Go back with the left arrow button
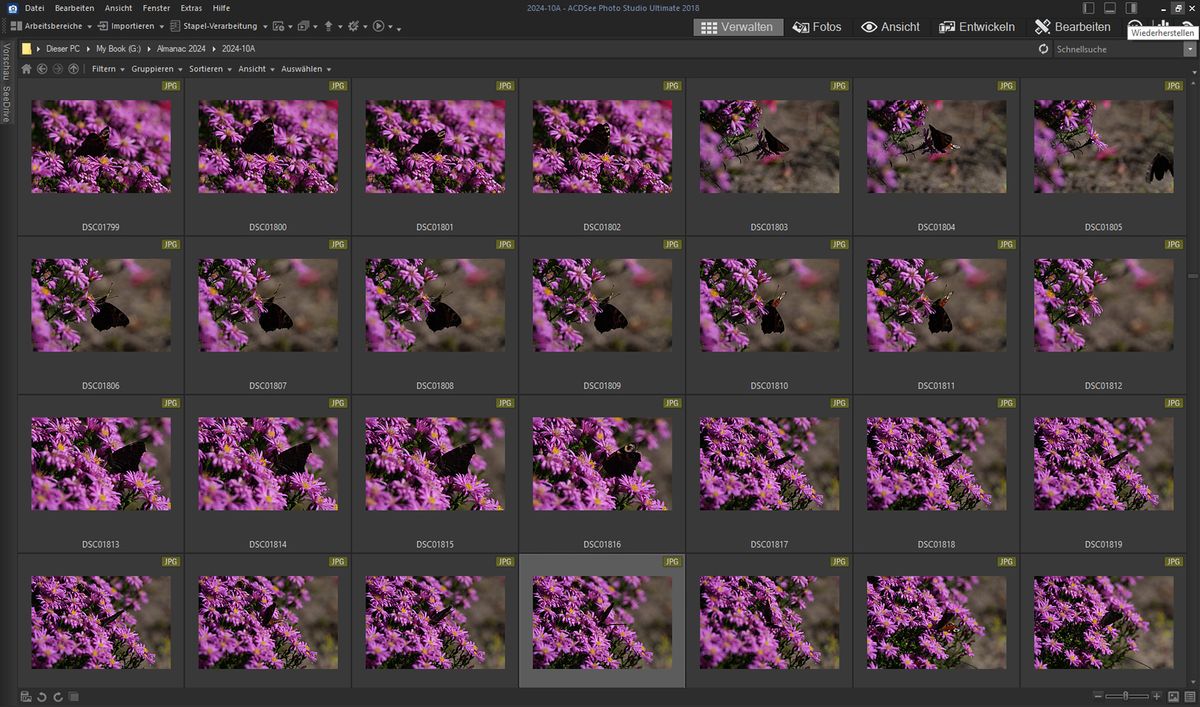1200x707 pixels. pos(42,69)
